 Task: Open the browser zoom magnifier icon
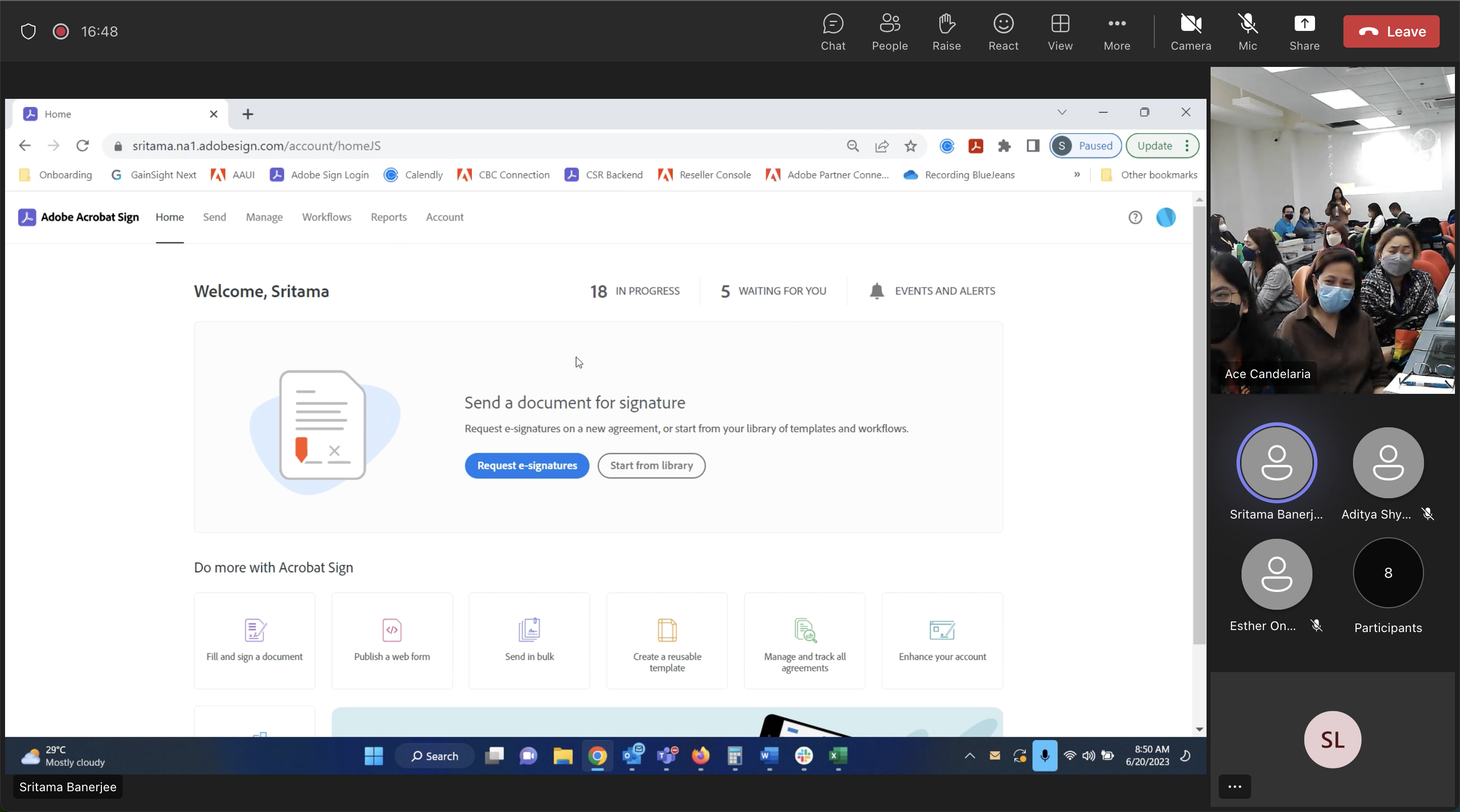click(x=852, y=146)
